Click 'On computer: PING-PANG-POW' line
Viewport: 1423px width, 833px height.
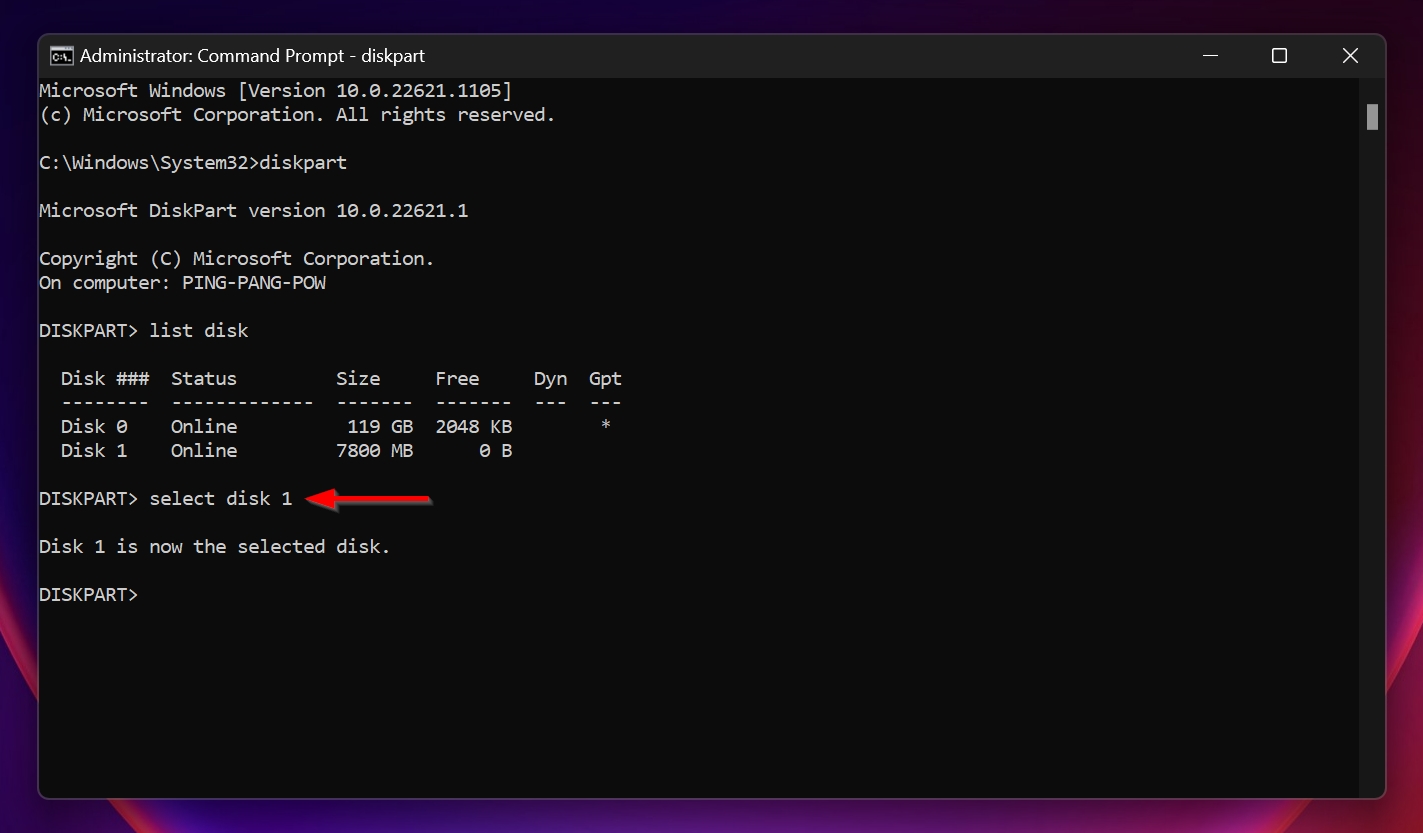pos(182,283)
